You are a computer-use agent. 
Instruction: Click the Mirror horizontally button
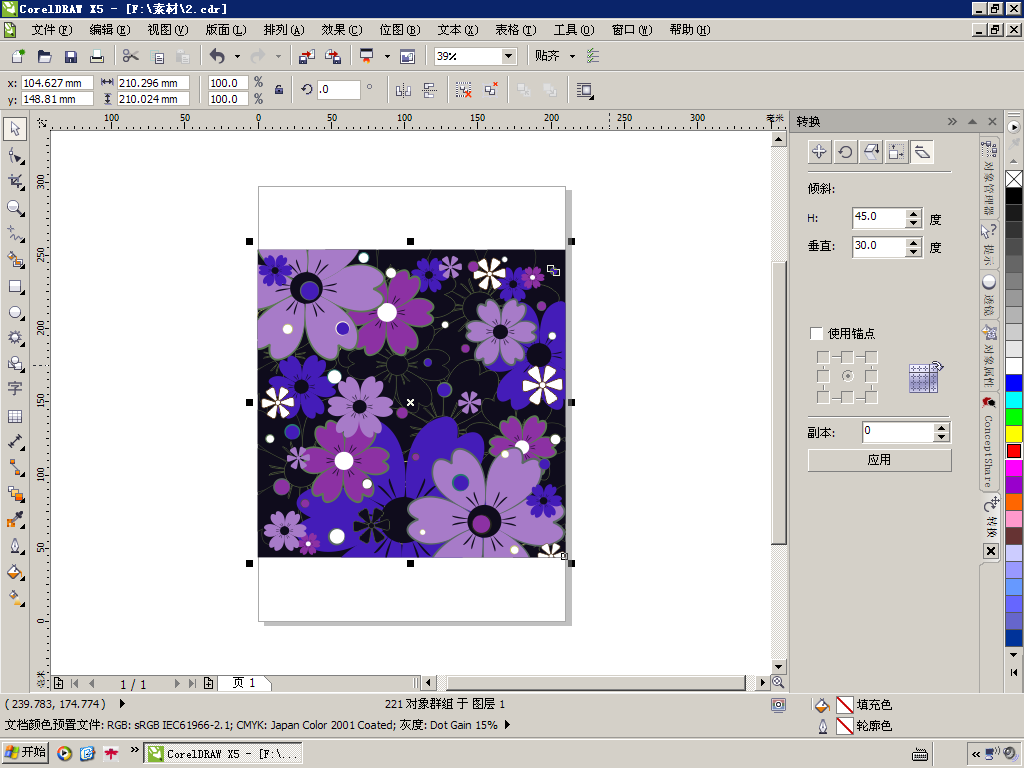pyautogui.click(x=403, y=90)
